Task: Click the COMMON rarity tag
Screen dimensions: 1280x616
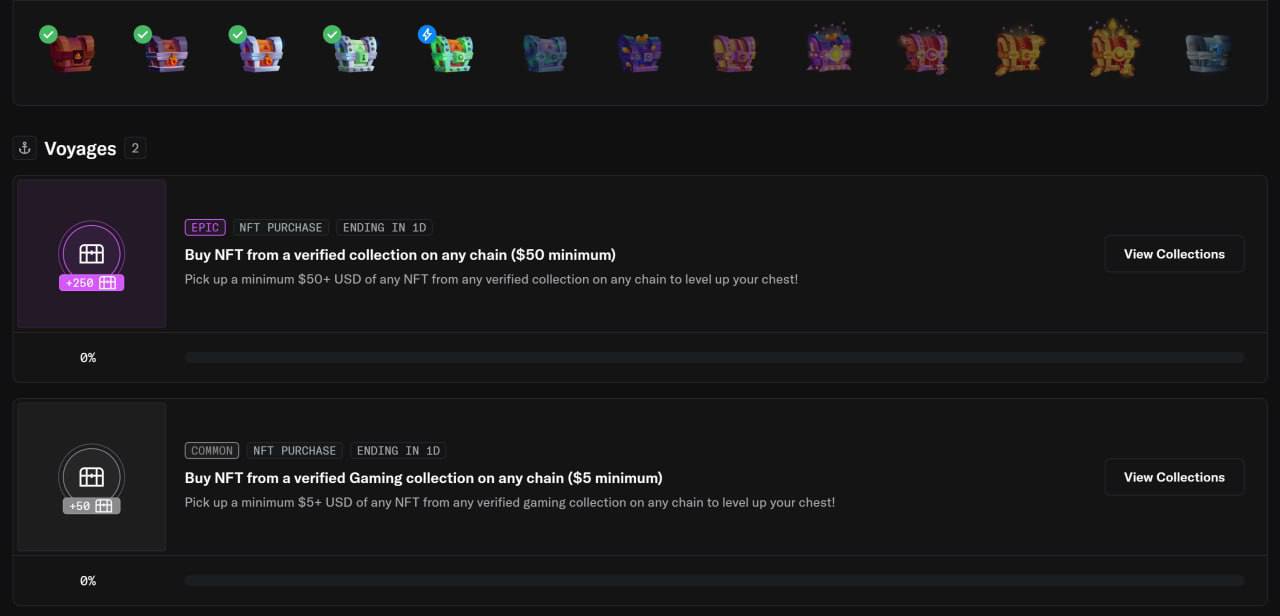Action: pyautogui.click(x=212, y=451)
